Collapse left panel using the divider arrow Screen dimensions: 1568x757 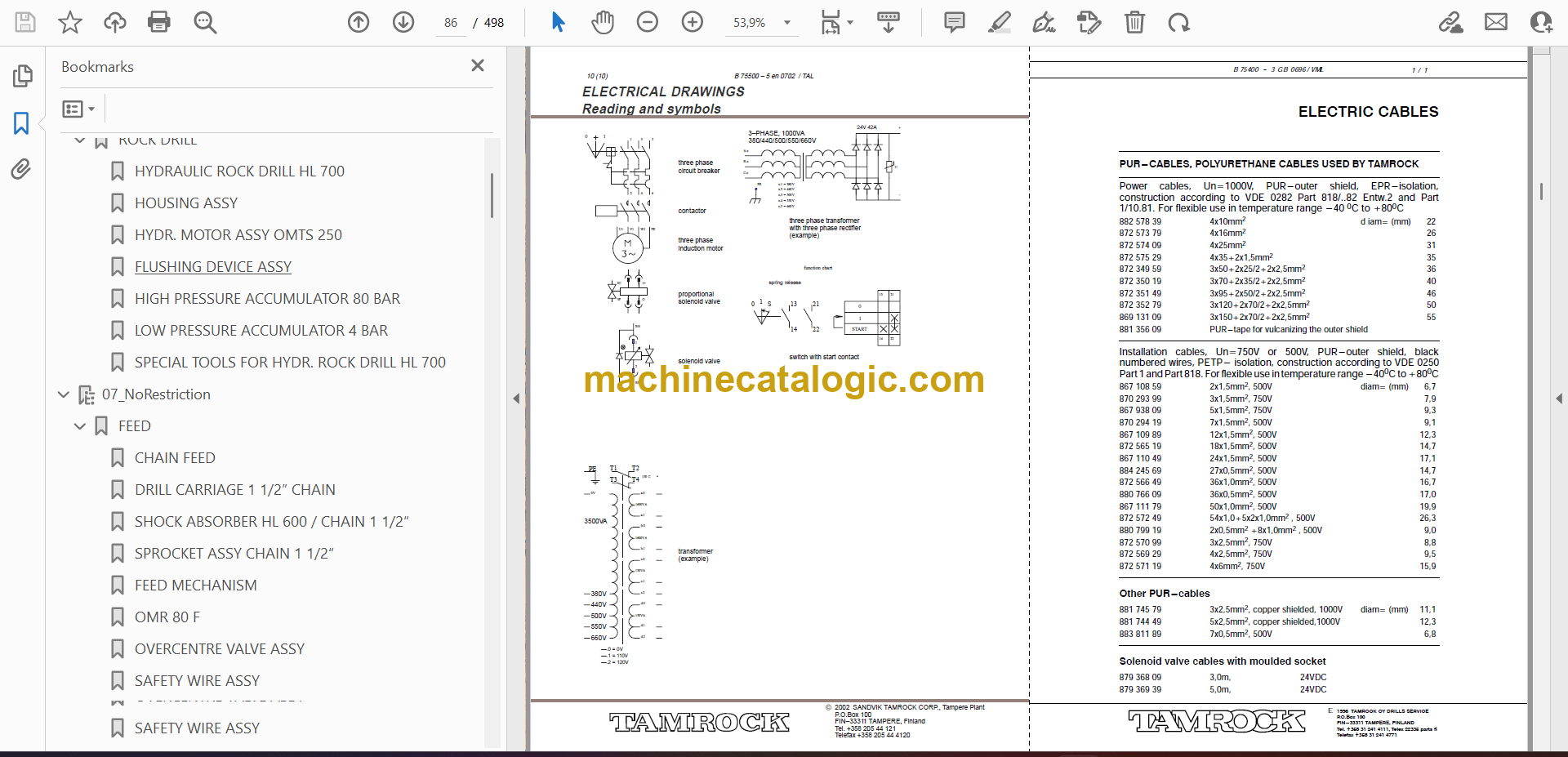(x=516, y=399)
